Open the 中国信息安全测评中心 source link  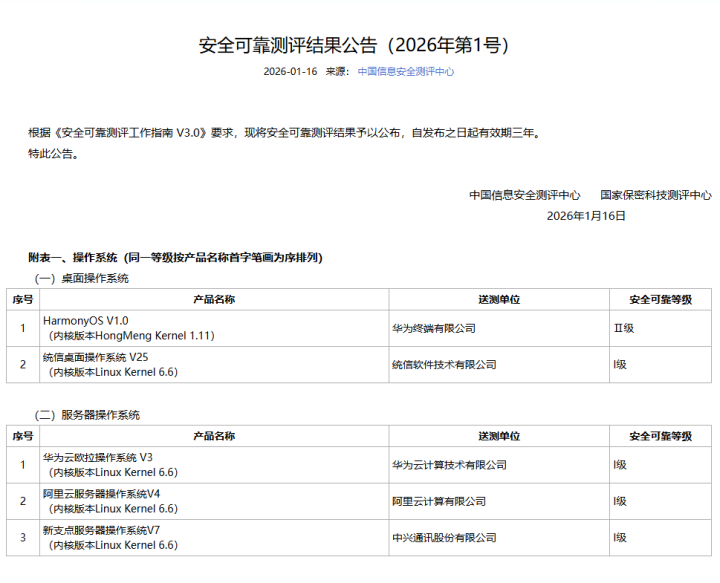click(x=405, y=72)
